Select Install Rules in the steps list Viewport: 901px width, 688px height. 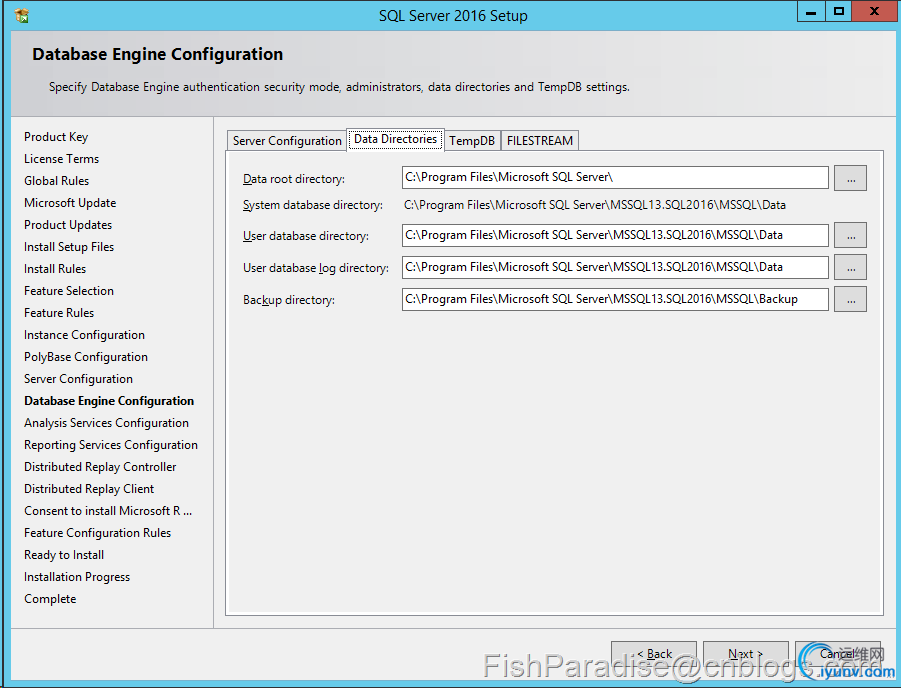(55, 269)
